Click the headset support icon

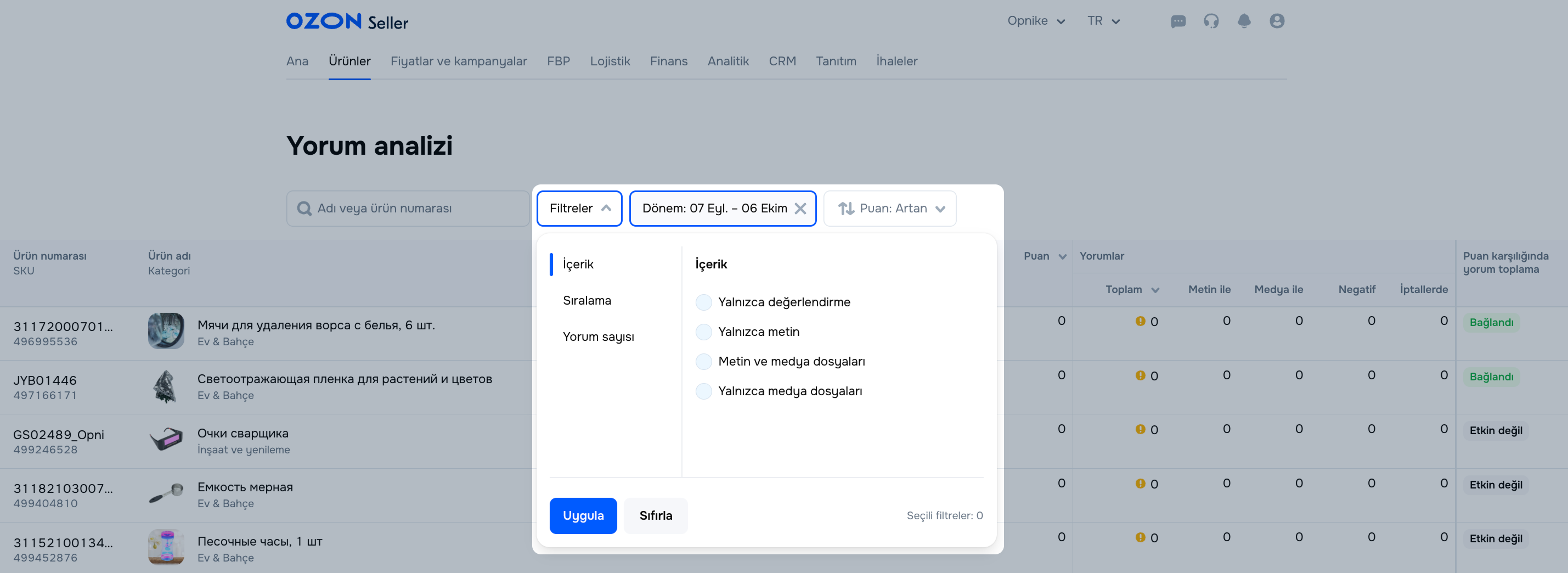tap(1211, 21)
